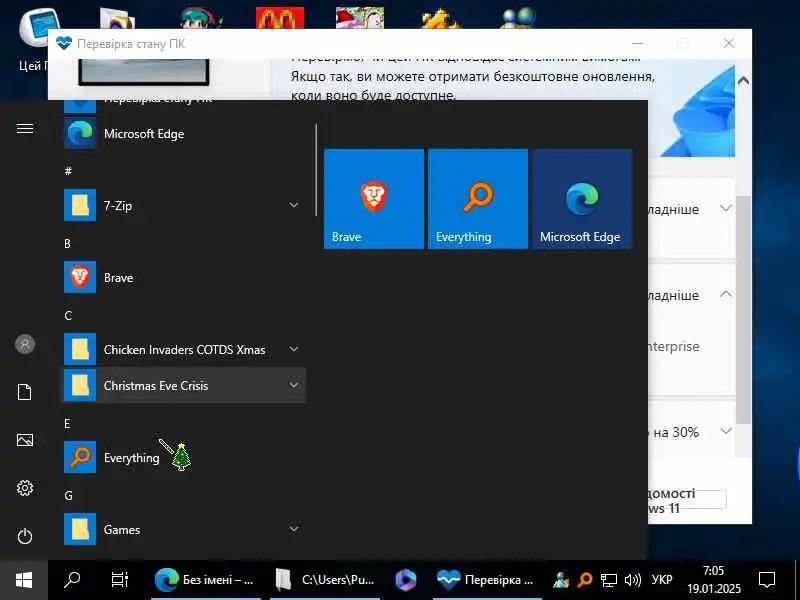Image resolution: width=800 pixels, height=600 pixels.
Task: Switch to the C:\Users file explorer taskbar button
Action: (325, 580)
